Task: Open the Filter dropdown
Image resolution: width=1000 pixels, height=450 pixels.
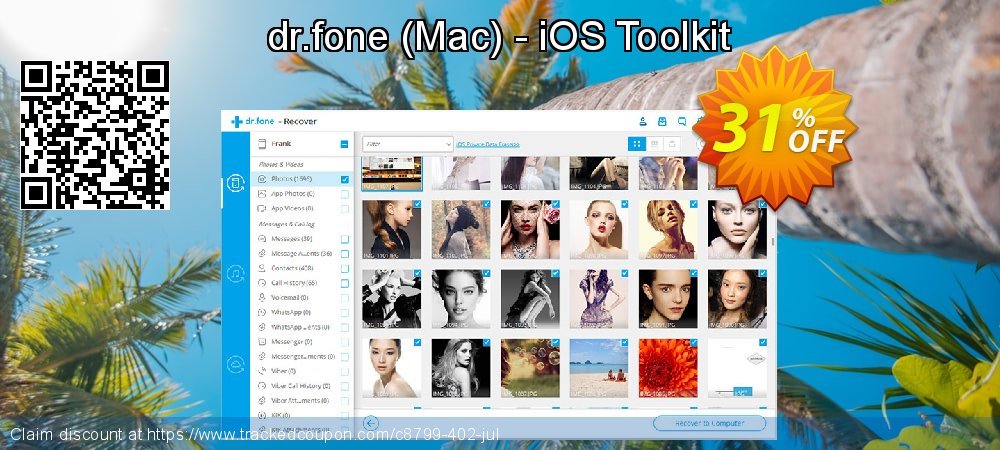Action: (408, 144)
